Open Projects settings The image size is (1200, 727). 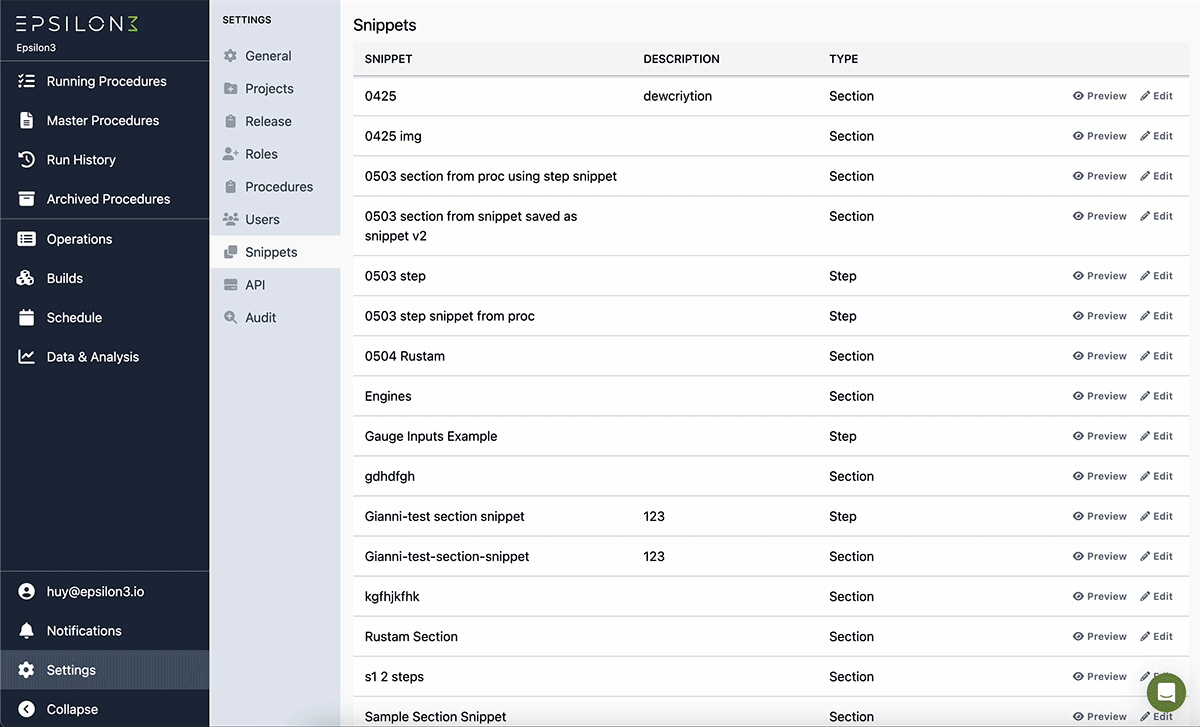coord(275,88)
